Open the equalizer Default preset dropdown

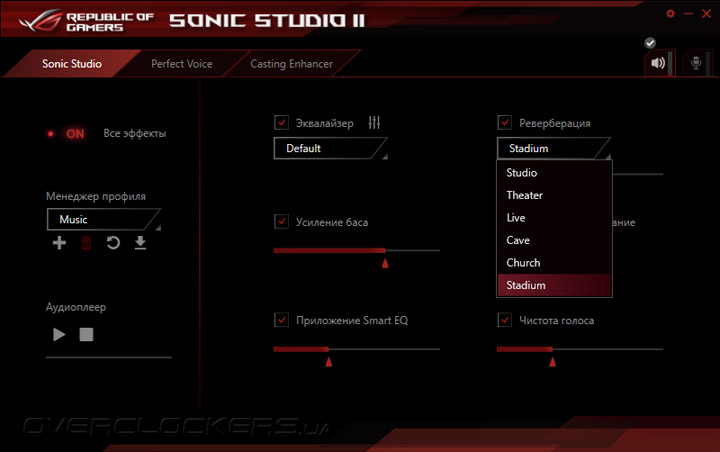point(331,148)
